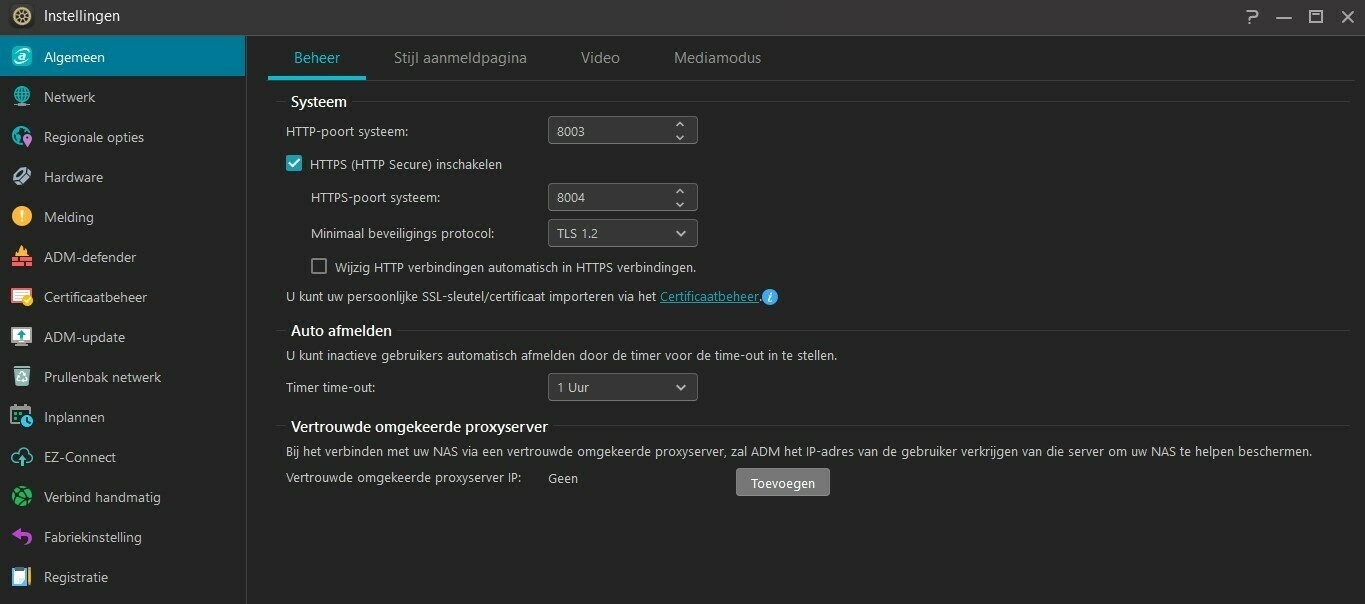The height and width of the screenshot is (604, 1365).
Task: Click the Certificaatbeheer certificate icon
Action: (x=22, y=297)
